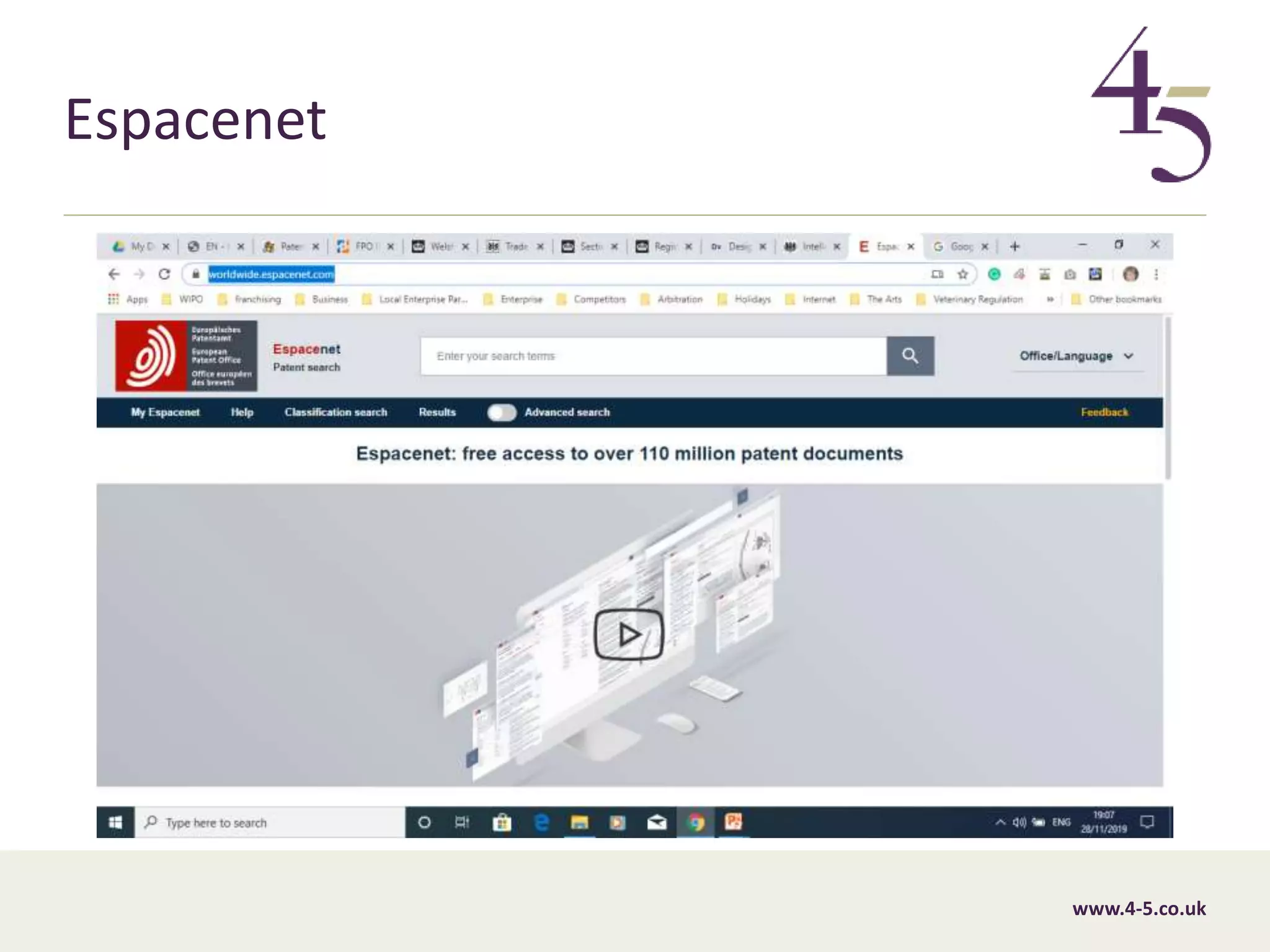The width and height of the screenshot is (1270, 952).
Task: Open the ENG language indicator
Action: click(1062, 822)
